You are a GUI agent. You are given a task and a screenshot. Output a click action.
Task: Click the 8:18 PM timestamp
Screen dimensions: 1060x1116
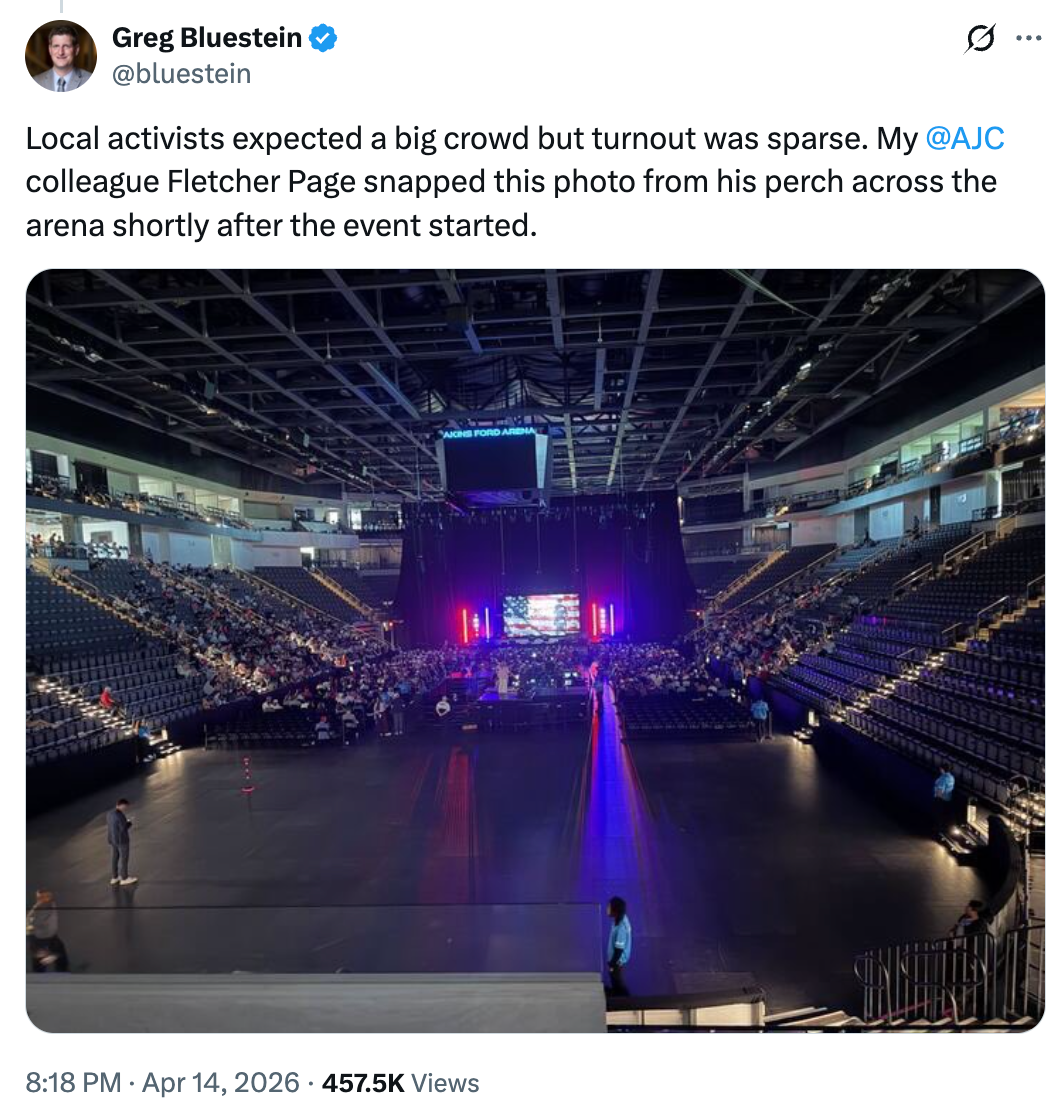click(x=74, y=1083)
